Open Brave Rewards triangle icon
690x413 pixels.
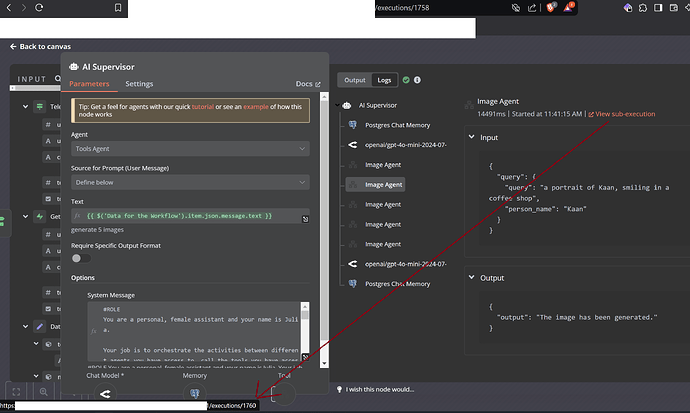tap(569, 7)
